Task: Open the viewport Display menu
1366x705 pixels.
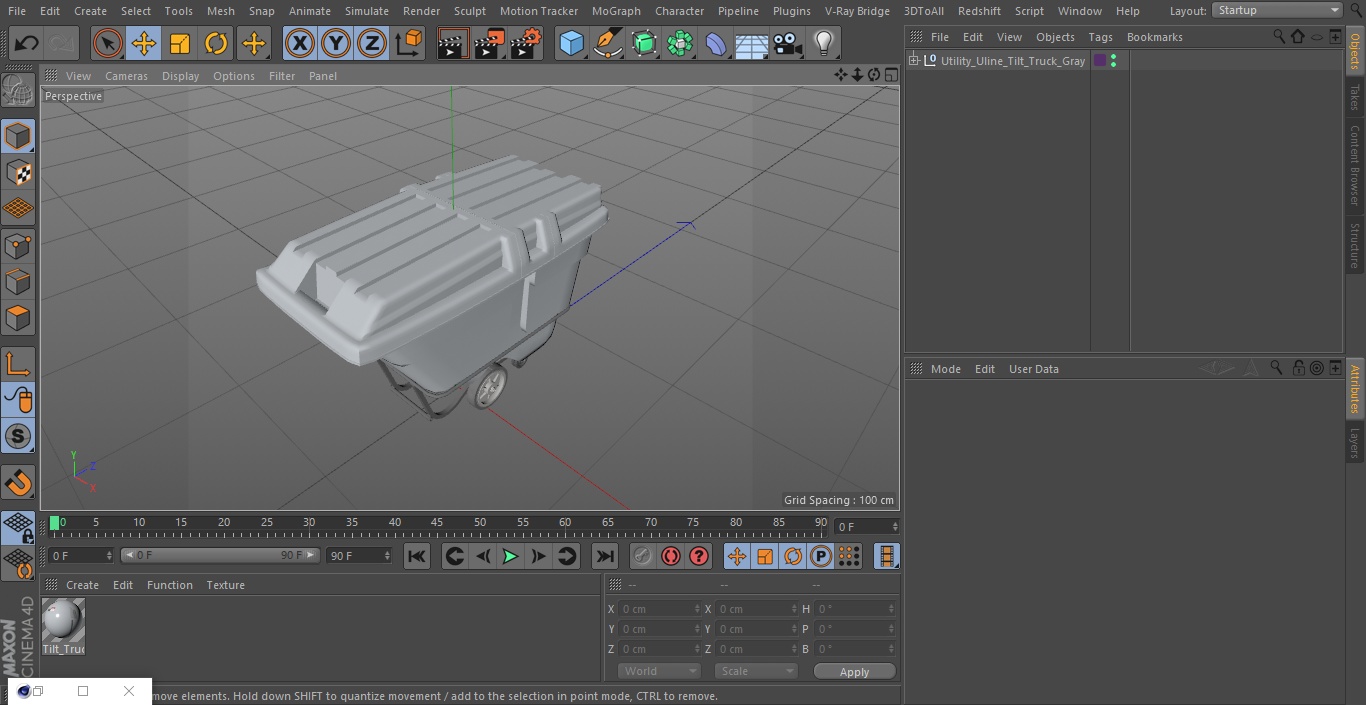Action: (180, 76)
